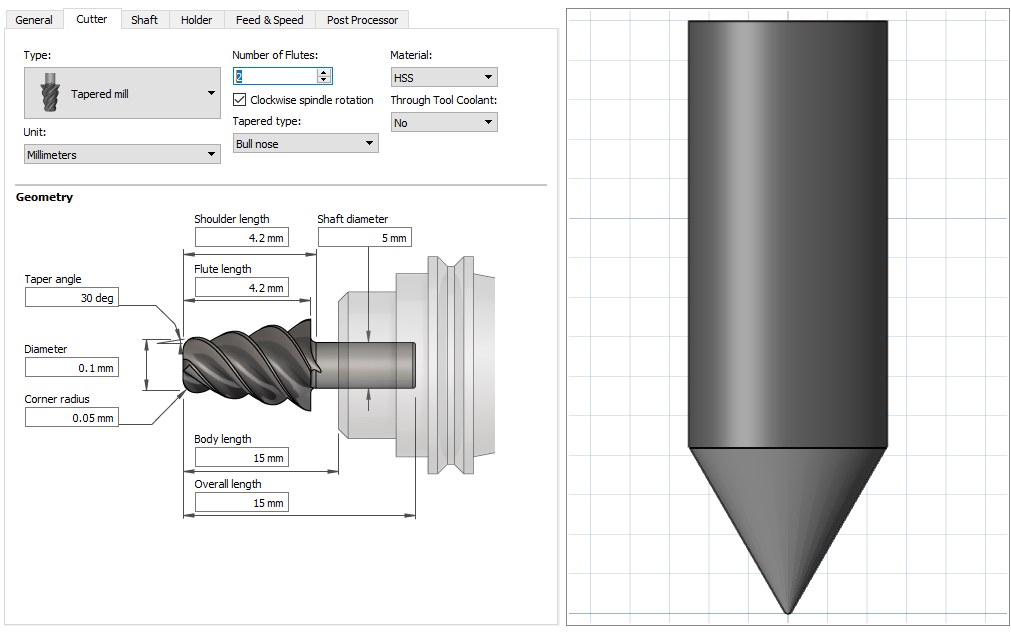
Task: Switch to the General tab
Action: (x=34, y=20)
